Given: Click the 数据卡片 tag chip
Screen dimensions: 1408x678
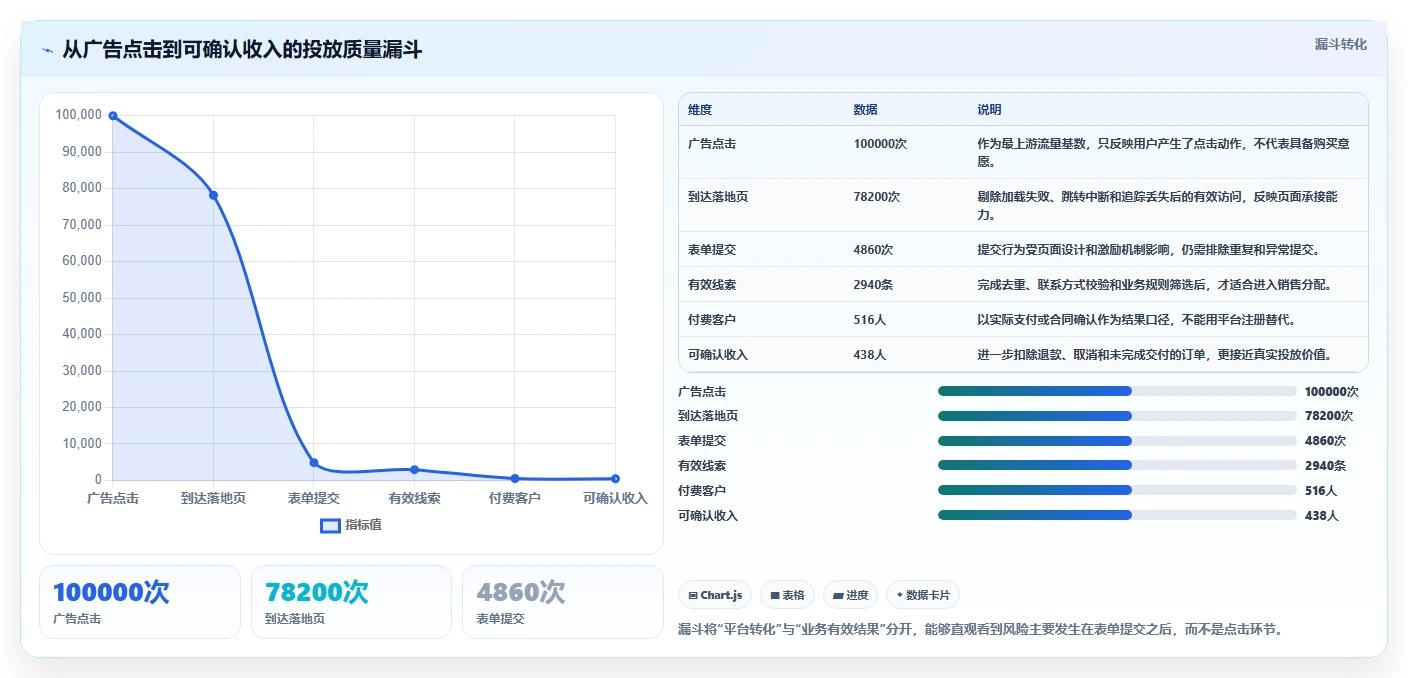Looking at the screenshot, I should pyautogui.click(x=923, y=595).
